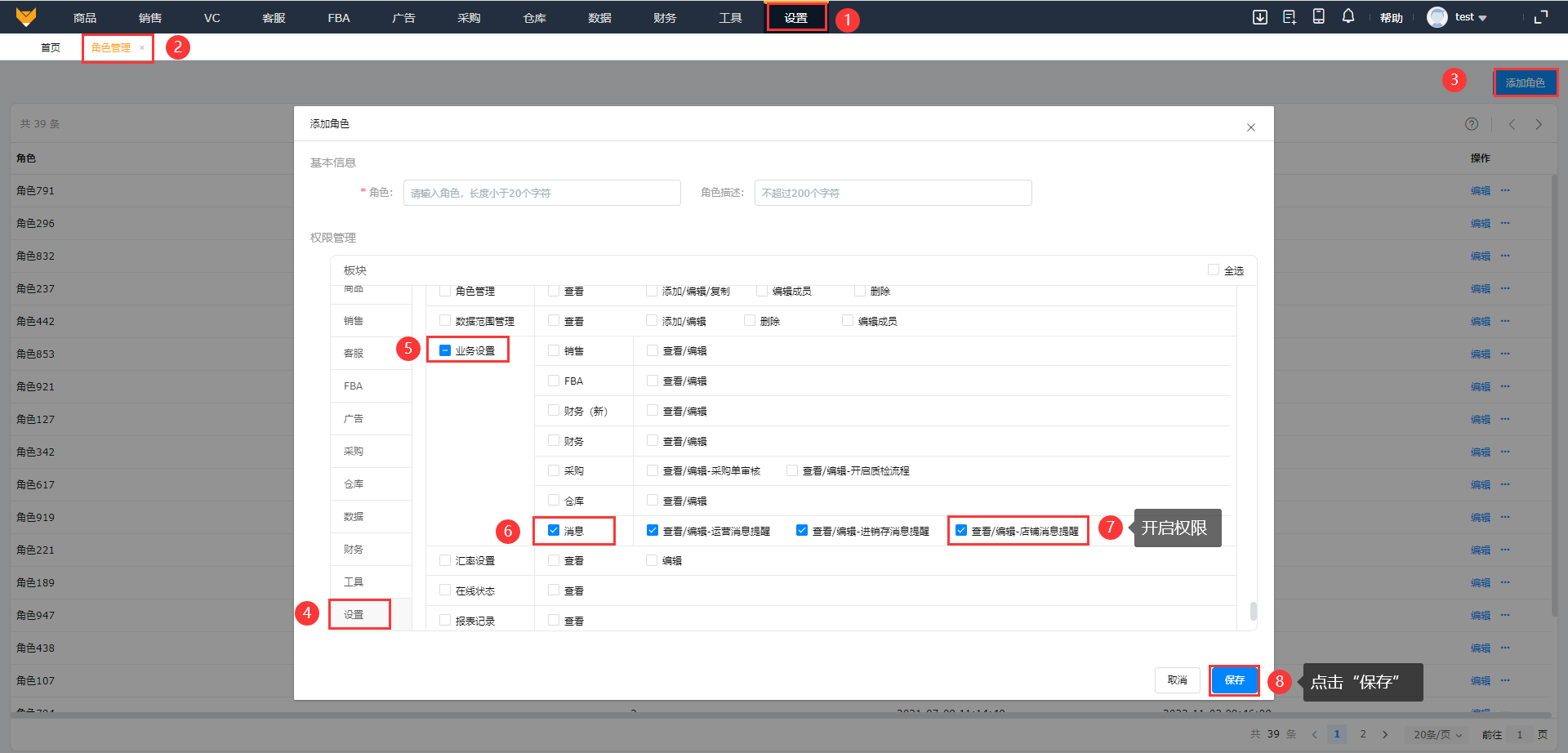Image resolution: width=1568 pixels, height=753 pixels.
Task: Open the task list icon in header
Action: 1290,17
